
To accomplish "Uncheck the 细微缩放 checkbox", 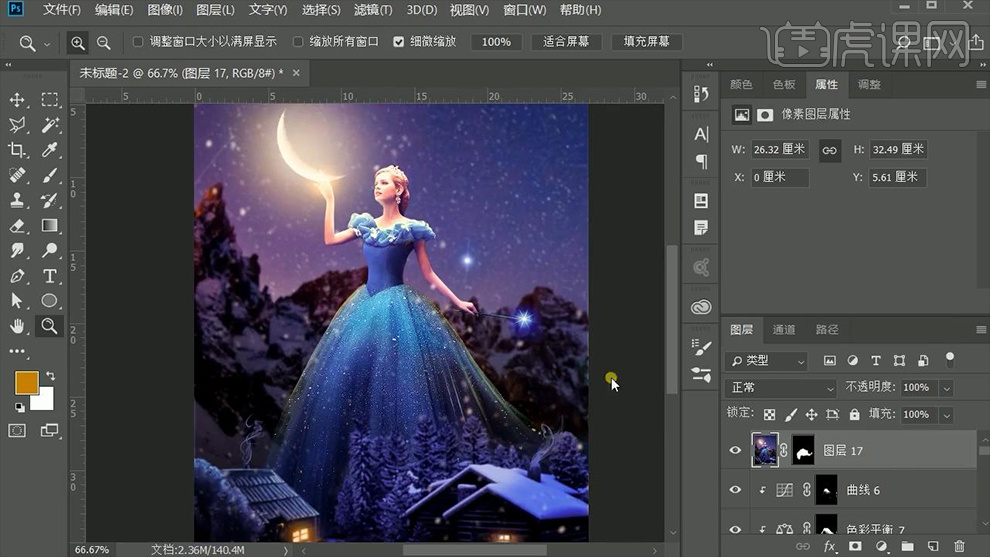I will (x=399, y=42).
